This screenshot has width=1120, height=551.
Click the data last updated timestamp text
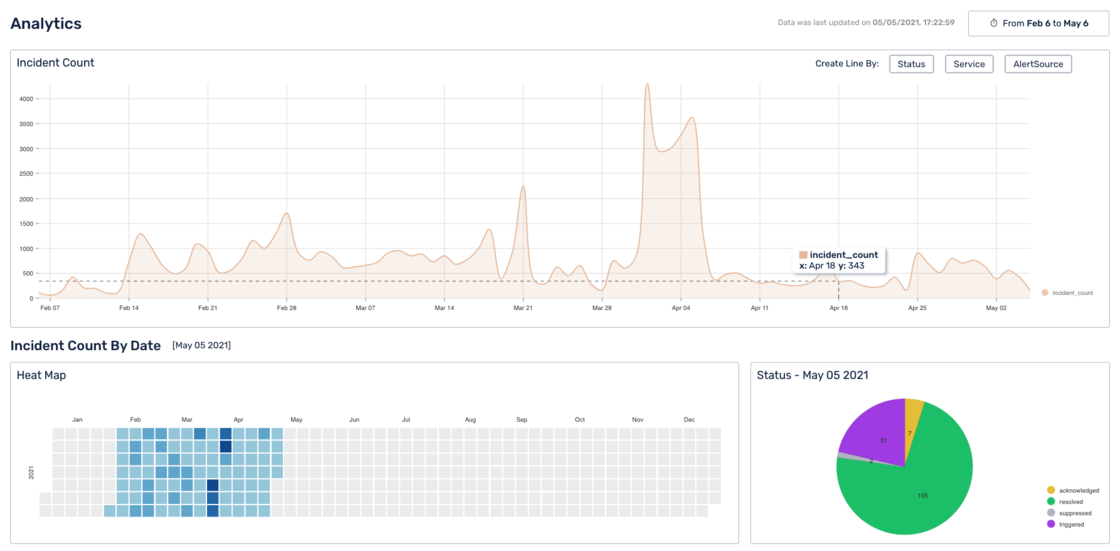coord(866,23)
